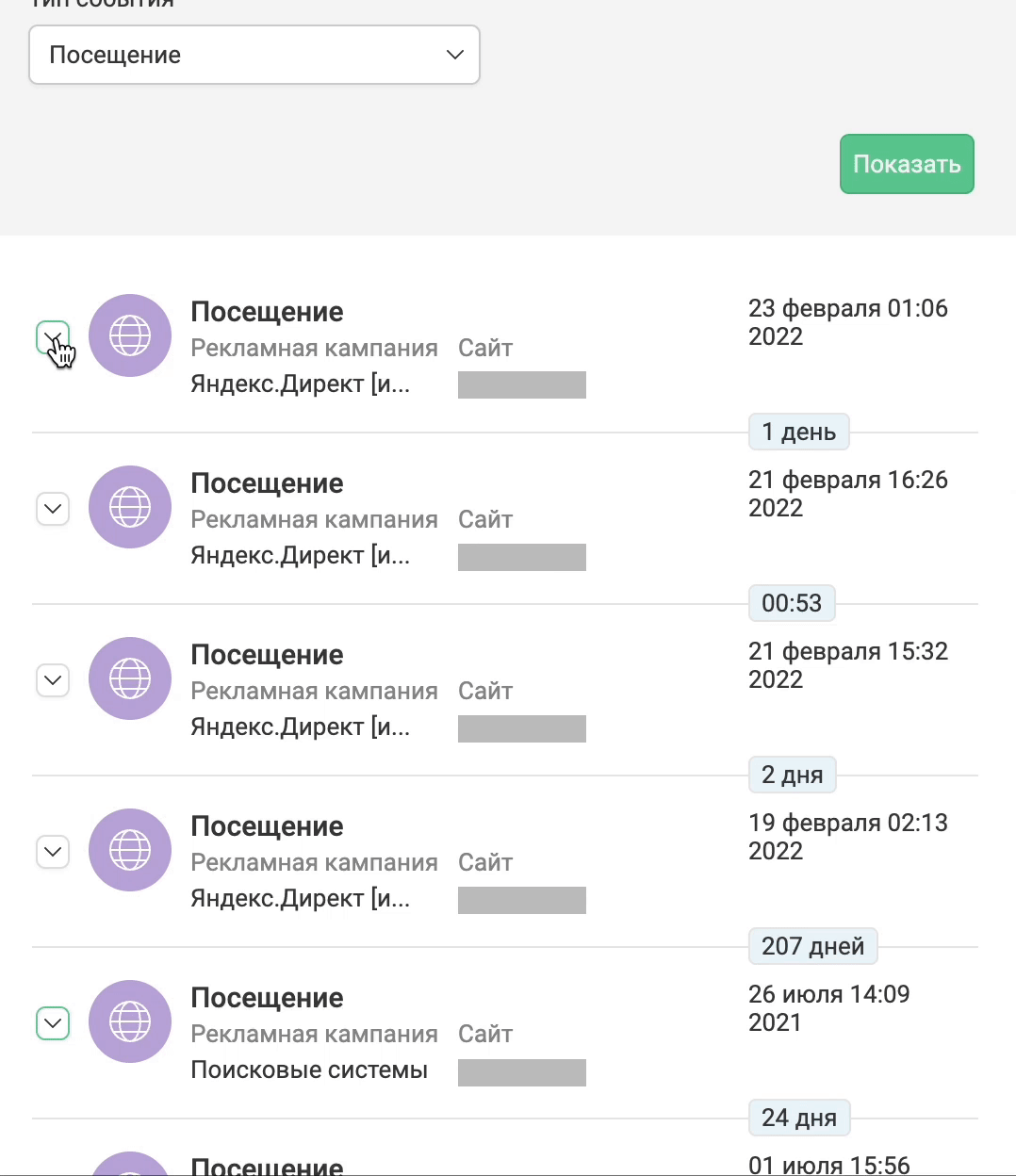This screenshot has width=1016, height=1176.
Task: Click redacted site value of 21 февраля 16:26 visit
Action: click(522, 557)
